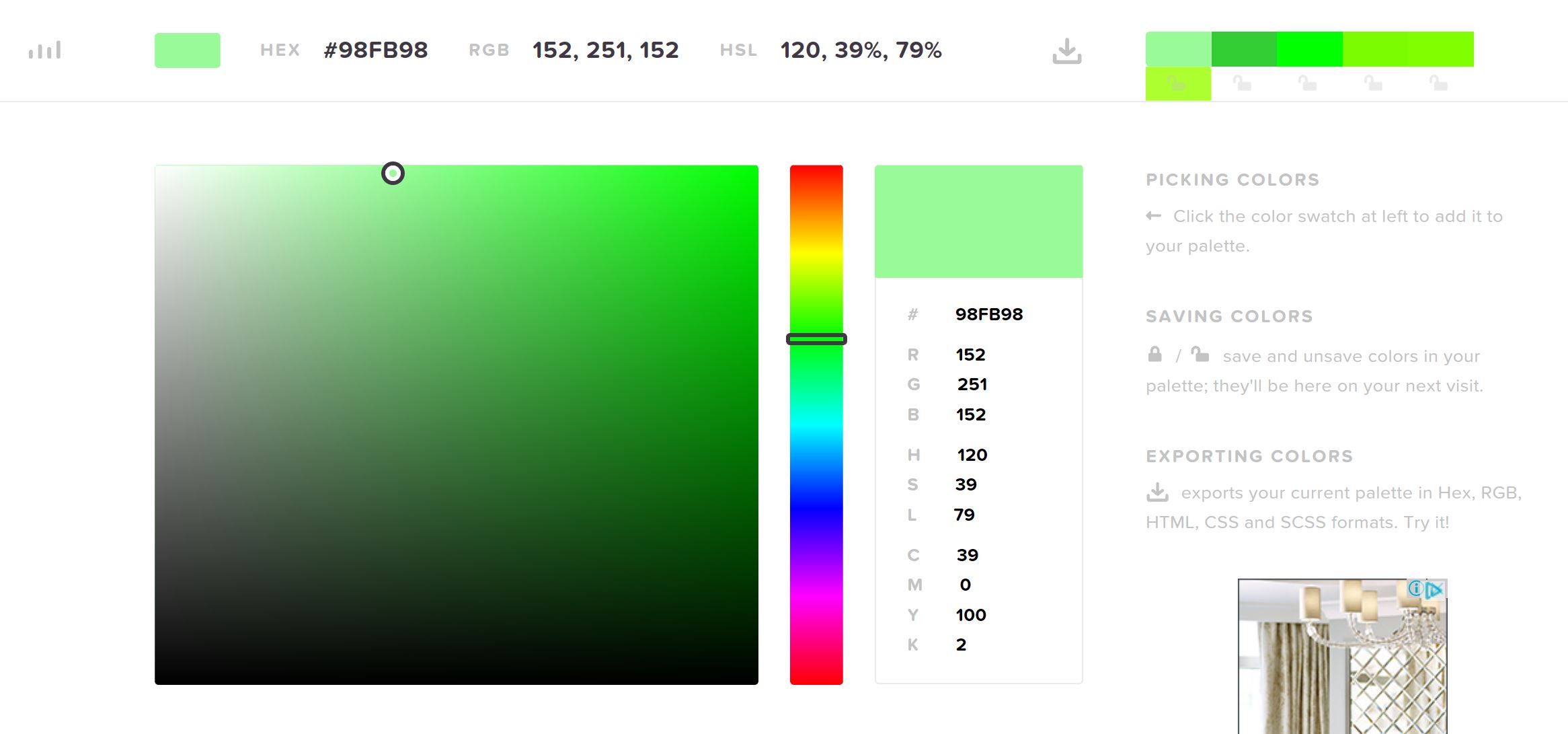
Task: Click the R value field showing 152
Action: pyautogui.click(x=970, y=355)
